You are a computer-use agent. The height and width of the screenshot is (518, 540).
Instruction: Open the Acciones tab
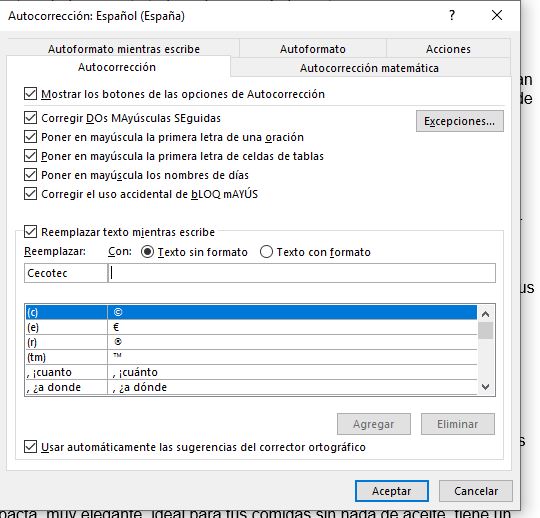click(448, 49)
